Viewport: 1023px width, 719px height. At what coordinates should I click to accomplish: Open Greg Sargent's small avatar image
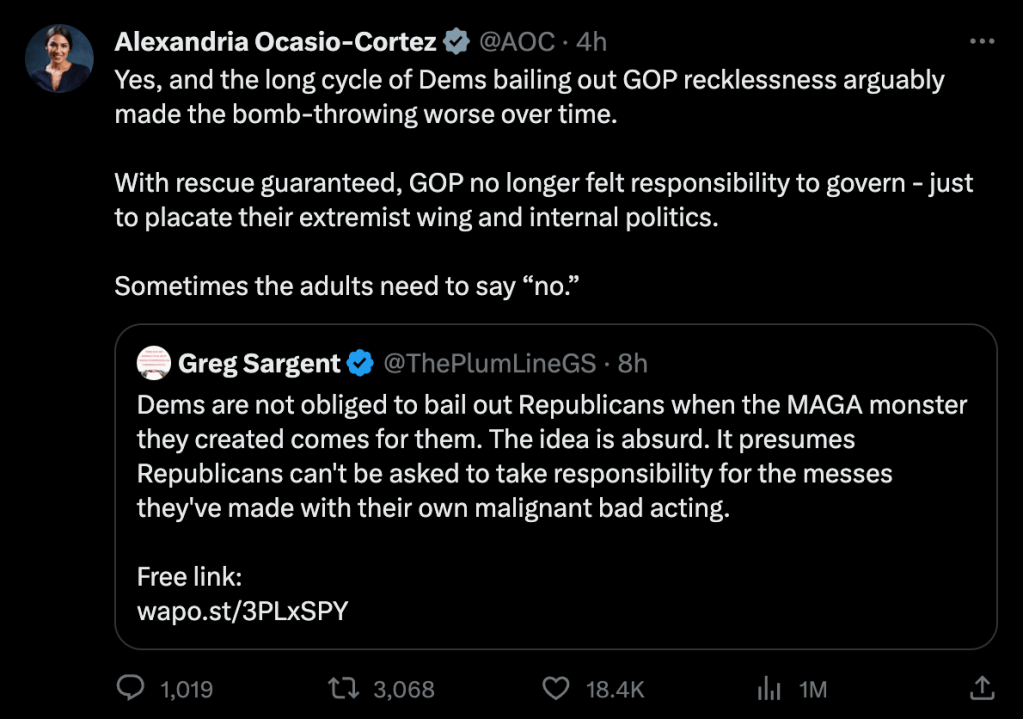[x=152, y=364]
